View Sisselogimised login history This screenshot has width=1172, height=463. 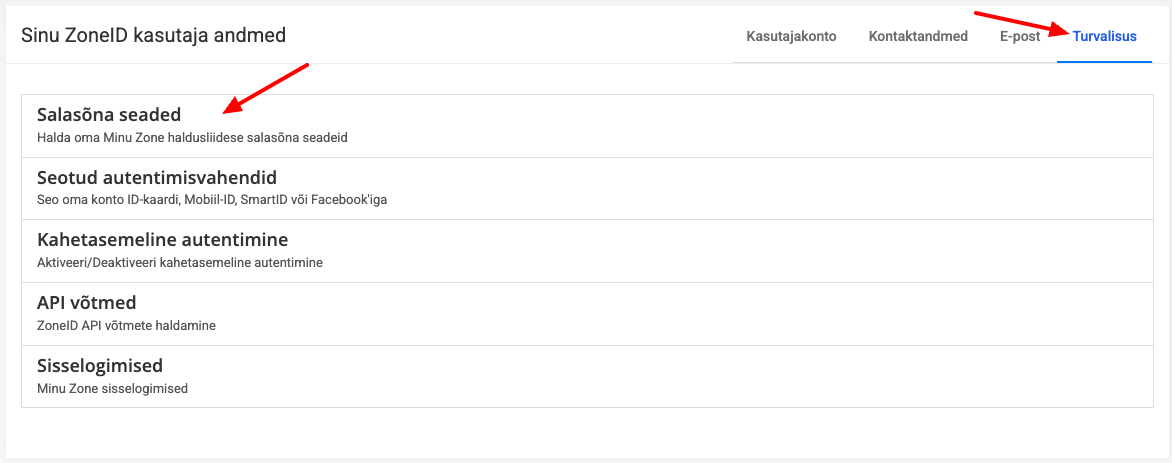(x=99, y=365)
